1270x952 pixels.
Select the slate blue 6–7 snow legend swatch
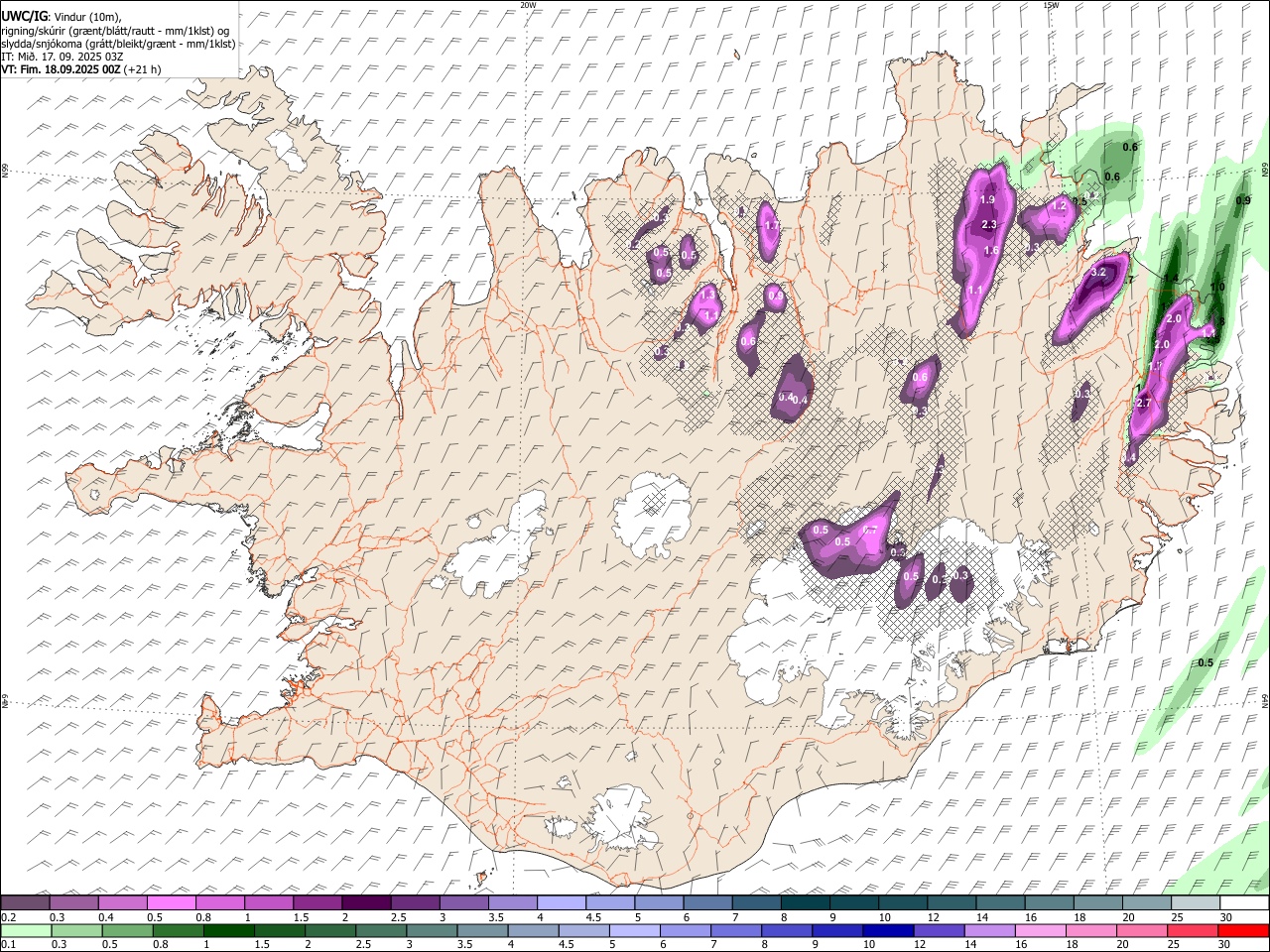(x=707, y=903)
